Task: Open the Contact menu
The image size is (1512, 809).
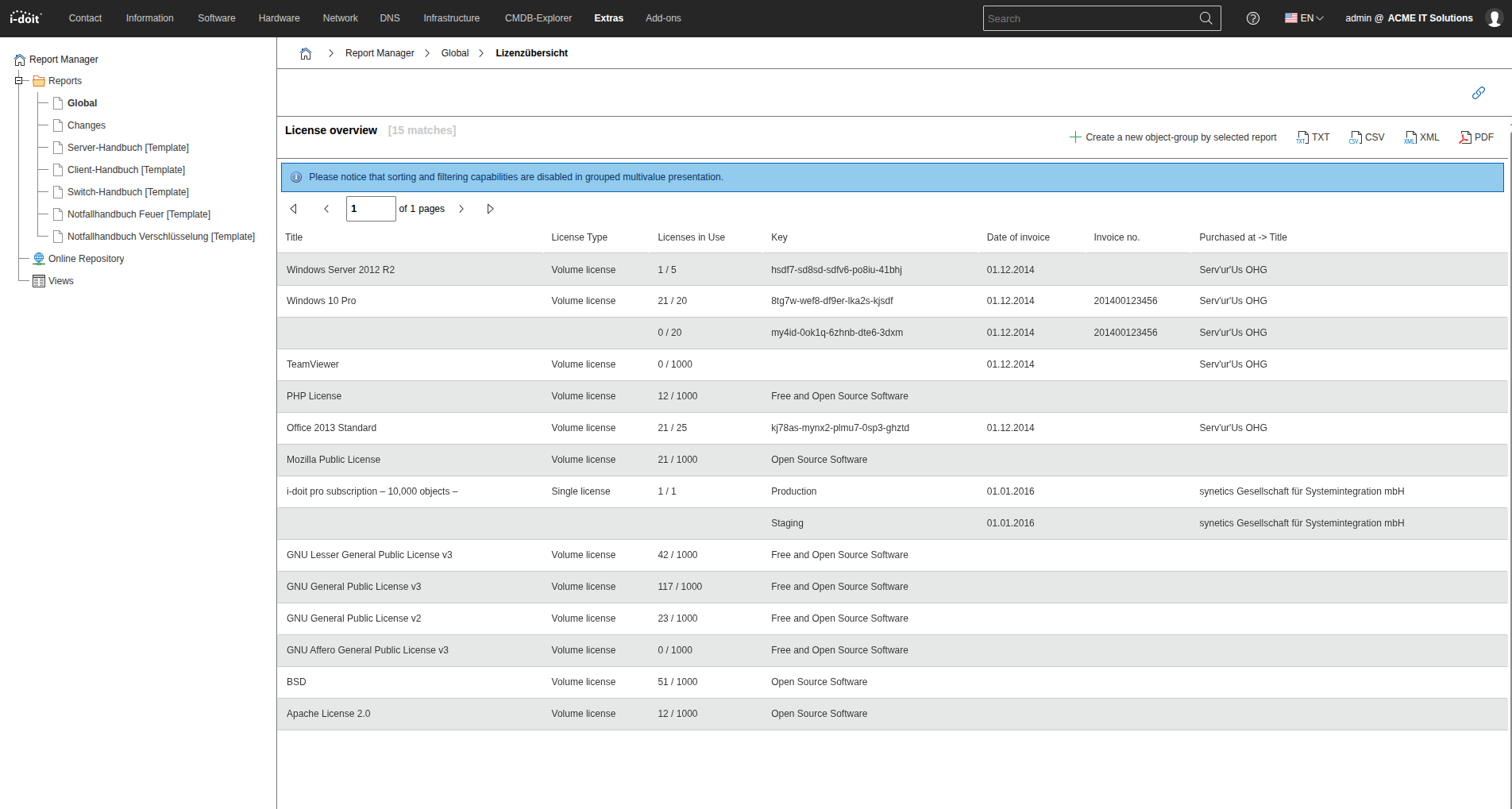Action: tap(85, 18)
